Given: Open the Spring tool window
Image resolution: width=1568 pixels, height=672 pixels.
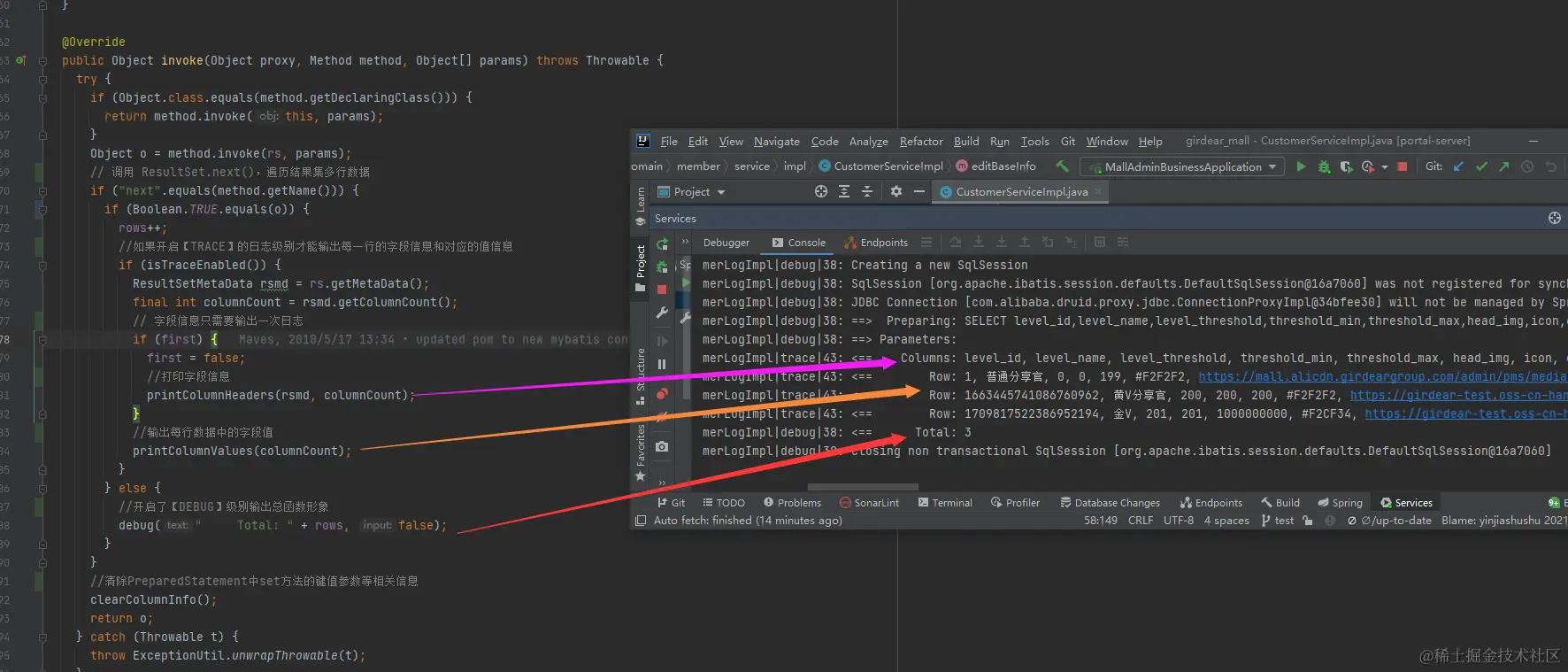Looking at the screenshot, I should (1340, 502).
